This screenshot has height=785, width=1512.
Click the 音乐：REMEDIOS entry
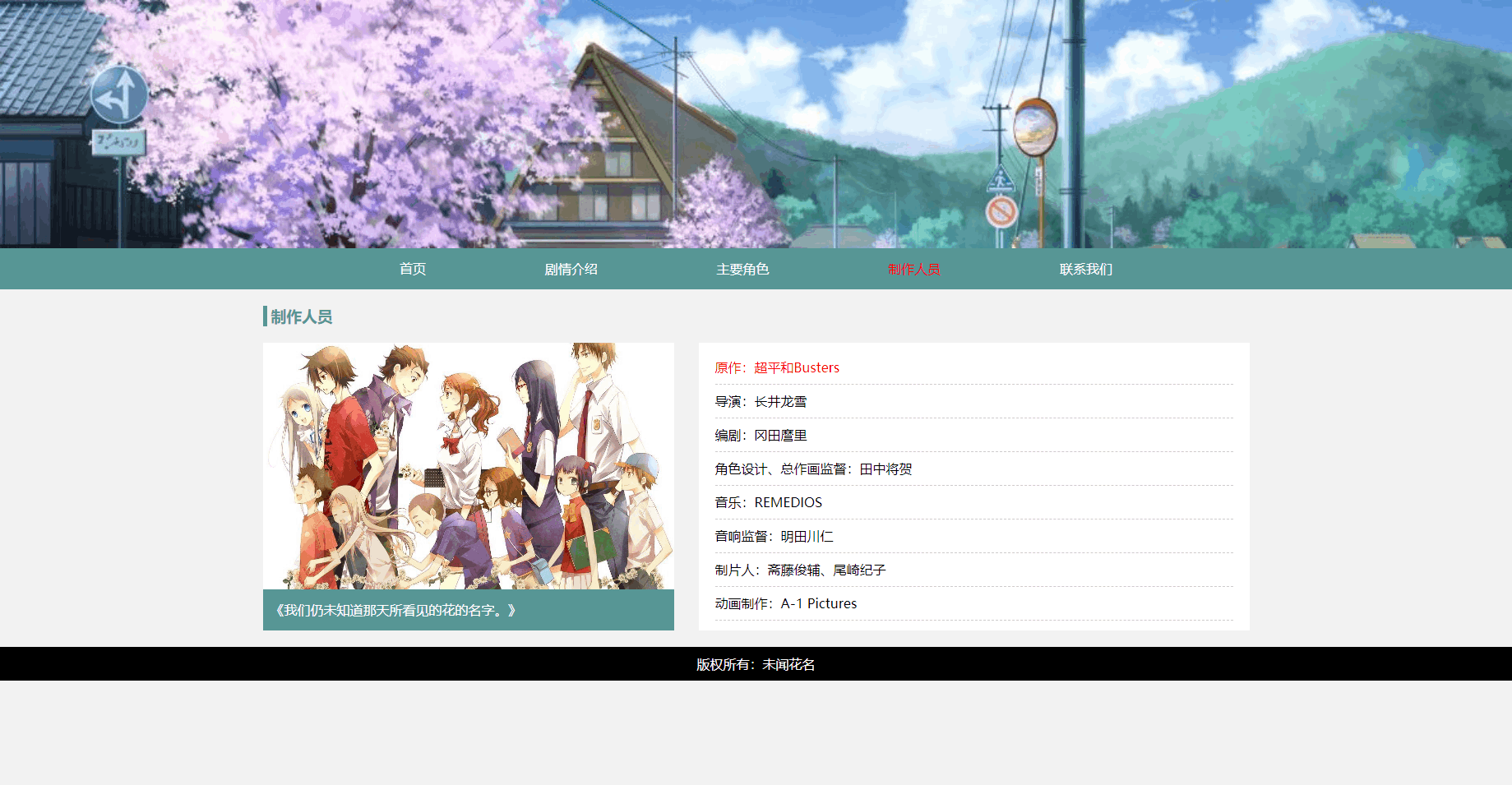[973, 502]
